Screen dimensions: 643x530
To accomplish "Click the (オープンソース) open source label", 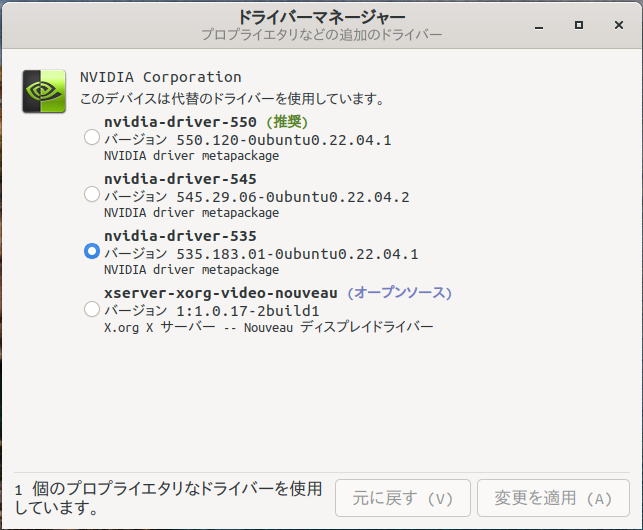I will (400, 293).
